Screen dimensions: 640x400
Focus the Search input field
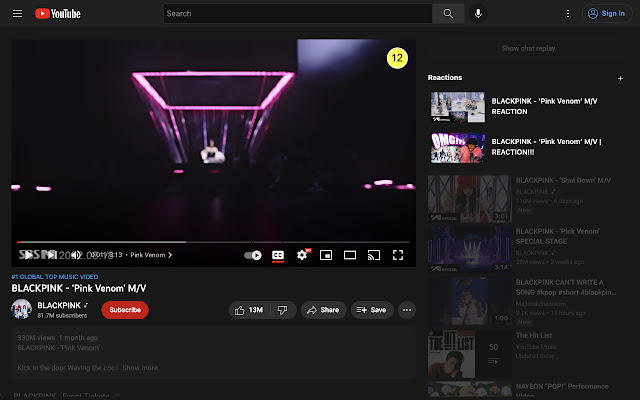(298, 13)
